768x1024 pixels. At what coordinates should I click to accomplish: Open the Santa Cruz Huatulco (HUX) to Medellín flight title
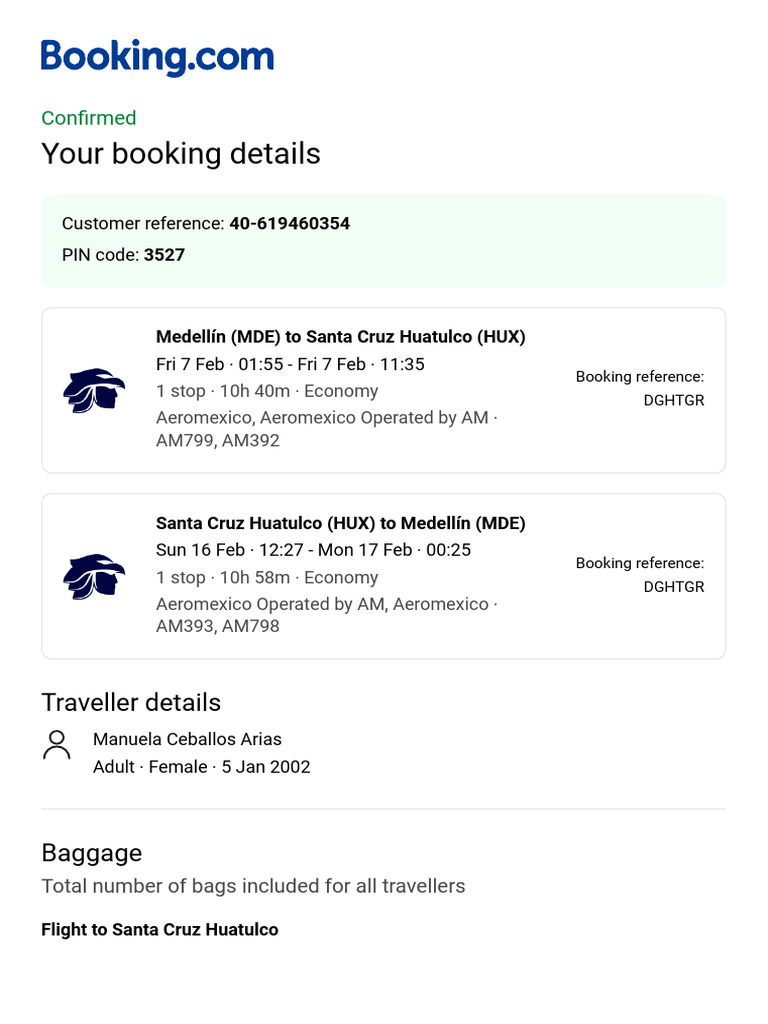coord(340,523)
